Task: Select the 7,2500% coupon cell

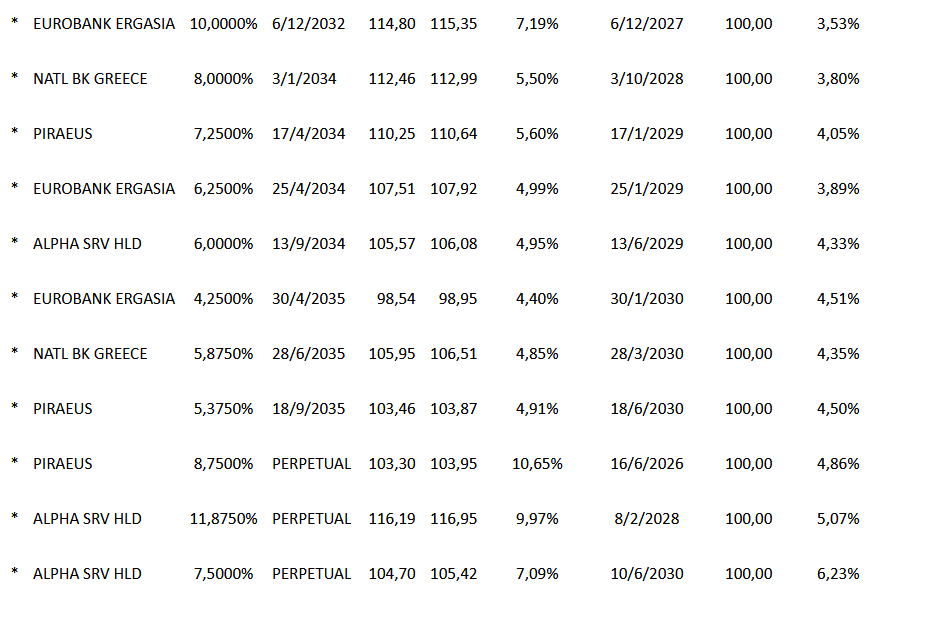Action: coord(223,134)
